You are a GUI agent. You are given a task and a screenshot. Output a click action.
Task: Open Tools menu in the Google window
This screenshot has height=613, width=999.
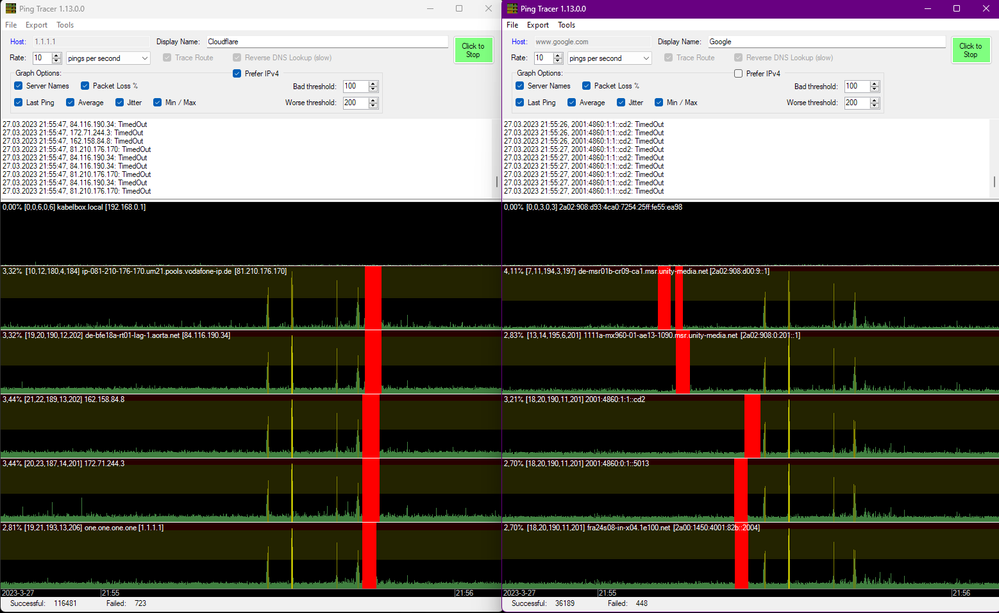pos(566,25)
